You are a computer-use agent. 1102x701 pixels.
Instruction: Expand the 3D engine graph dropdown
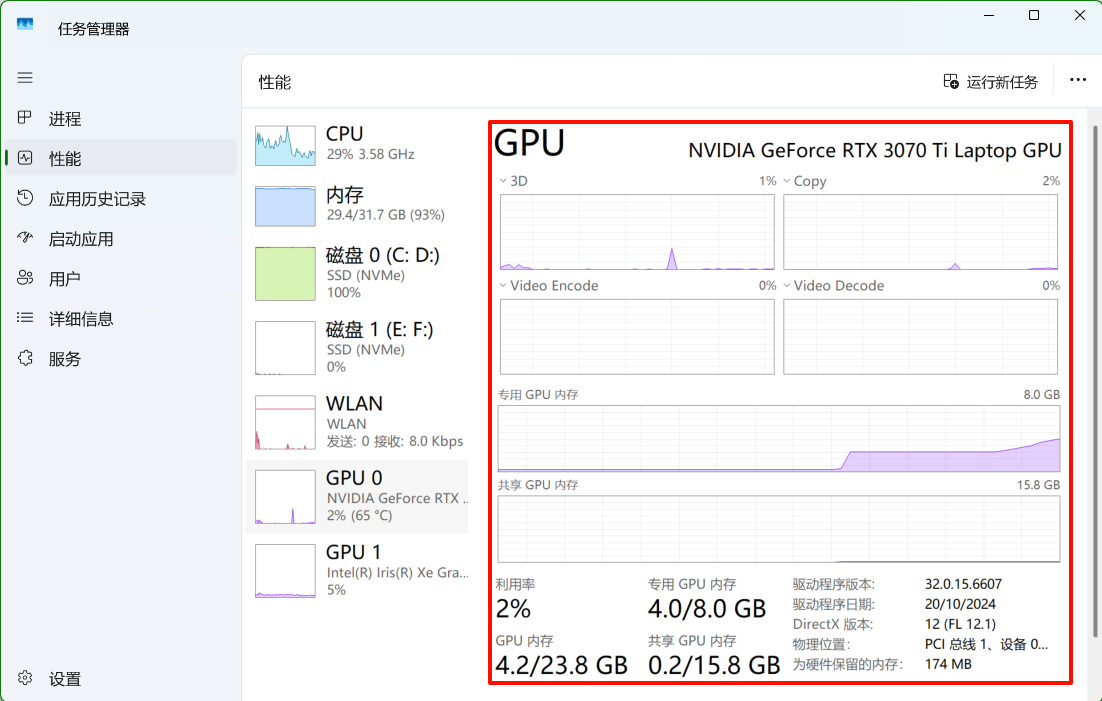504,182
